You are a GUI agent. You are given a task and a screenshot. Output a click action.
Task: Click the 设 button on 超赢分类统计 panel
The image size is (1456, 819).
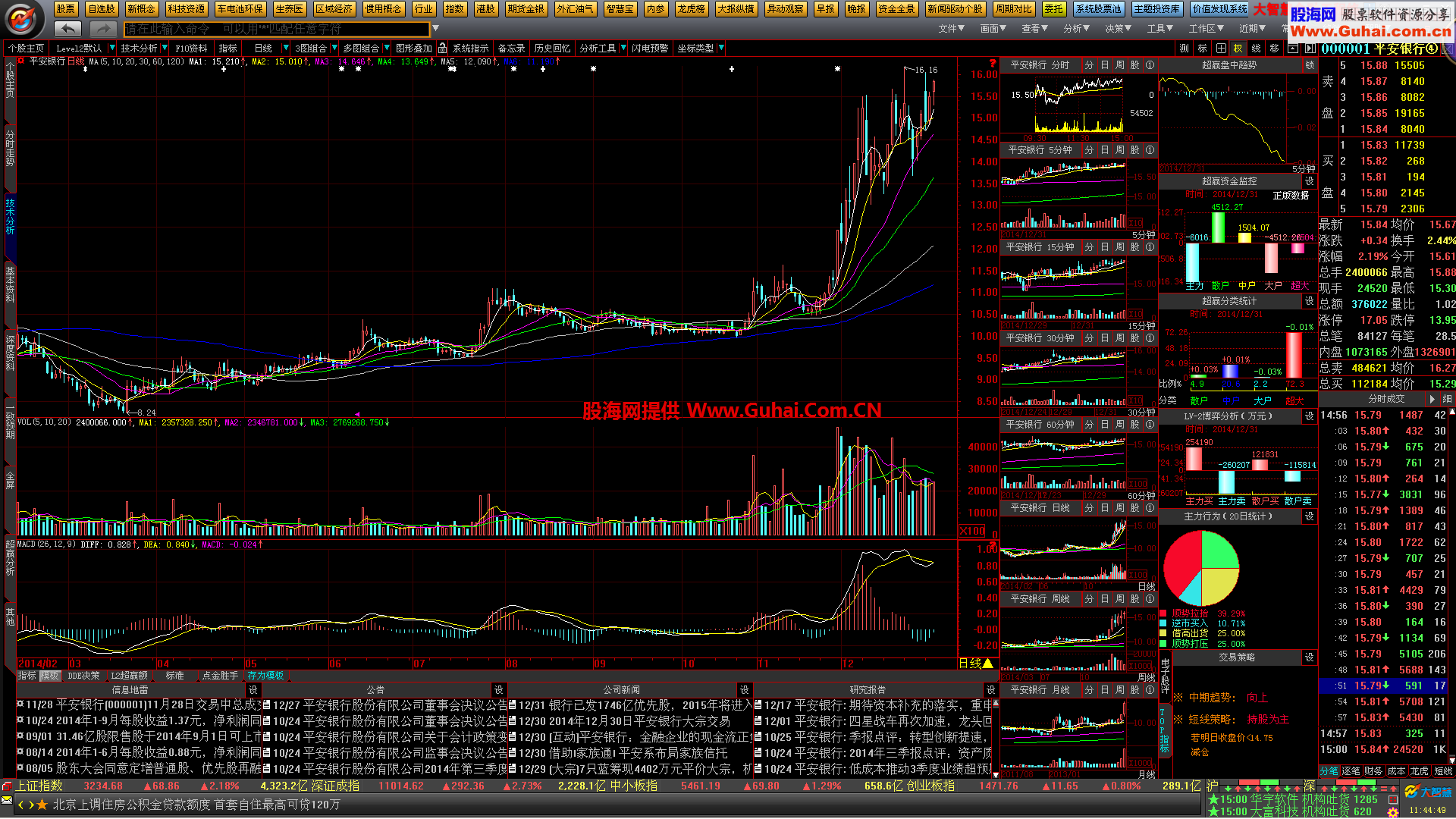pos(1310,301)
